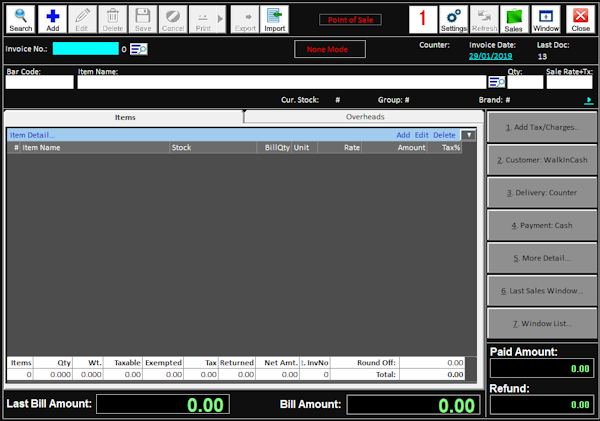Click the Round Off value cell
This screenshot has height=421, width=600.
click(x=432, y=362)
